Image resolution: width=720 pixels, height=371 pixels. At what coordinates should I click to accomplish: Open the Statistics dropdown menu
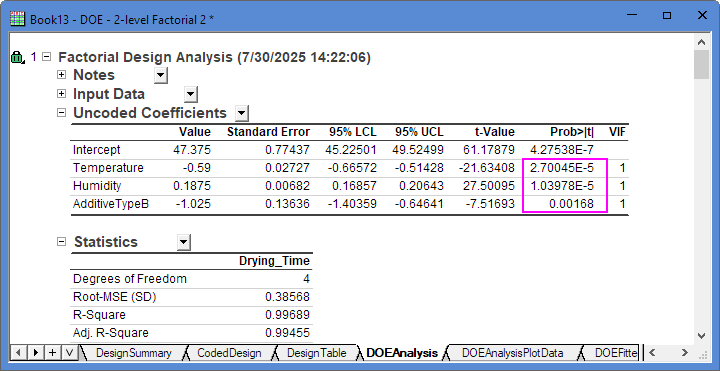pos(184,242)
